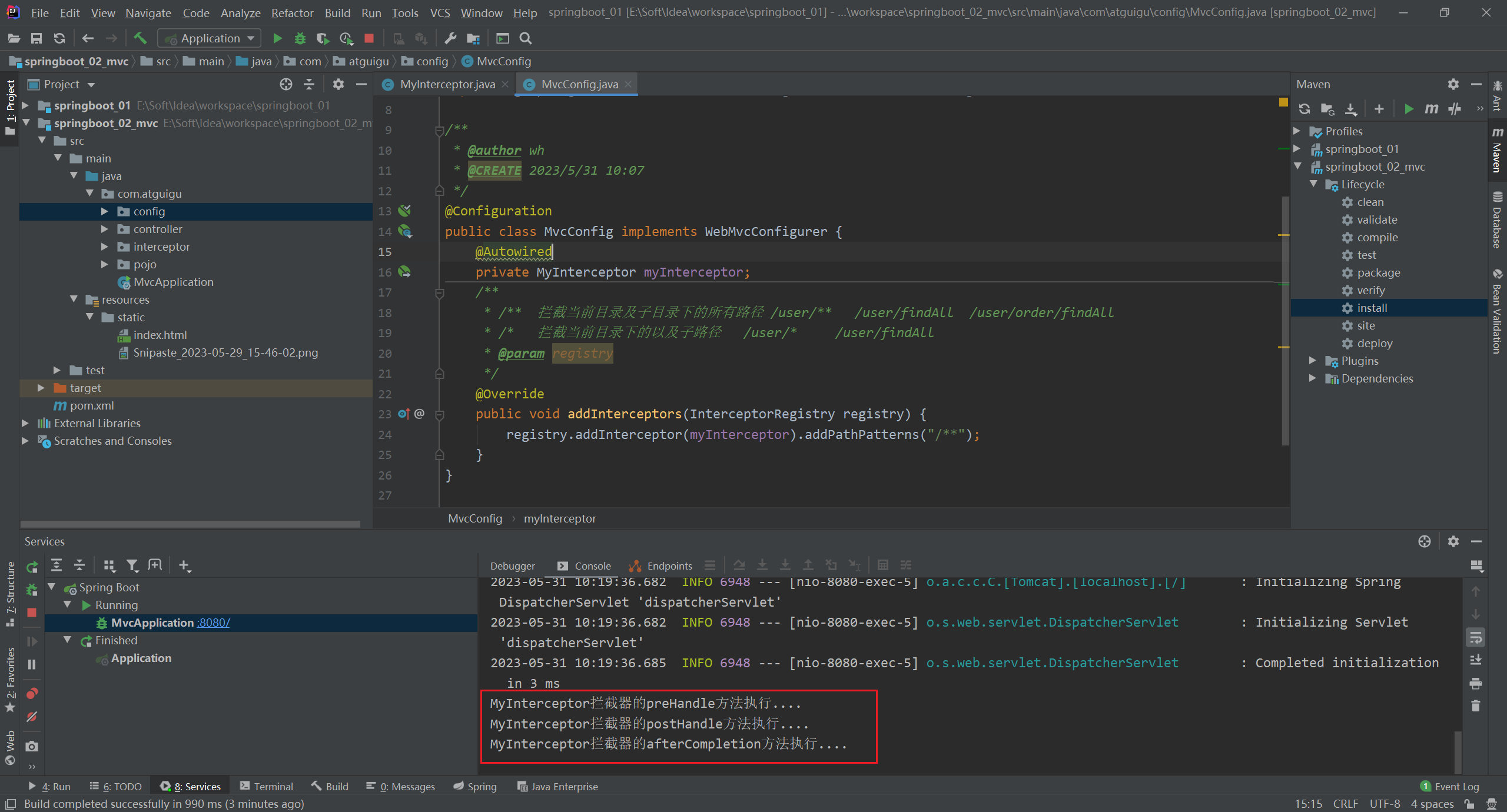The width and height of the screenshot is (1507, 812).
Task: Open the Event Log button
Action: point(1449,786)
